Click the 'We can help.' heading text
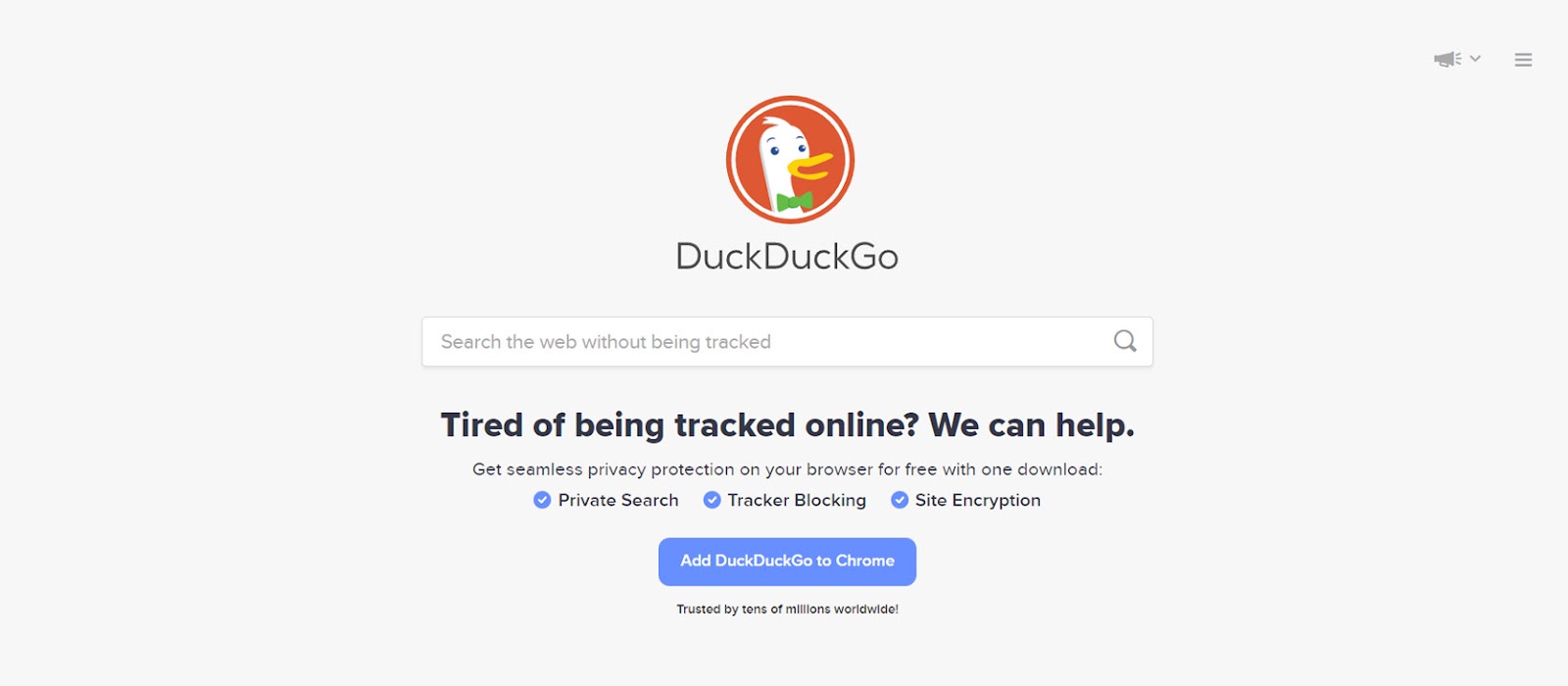 (1031, 425)
